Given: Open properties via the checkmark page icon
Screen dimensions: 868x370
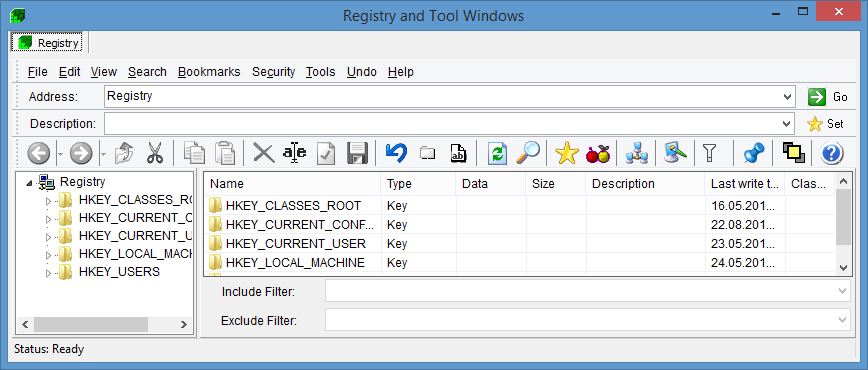Looking at the screenshot, I should coord(326,153).
